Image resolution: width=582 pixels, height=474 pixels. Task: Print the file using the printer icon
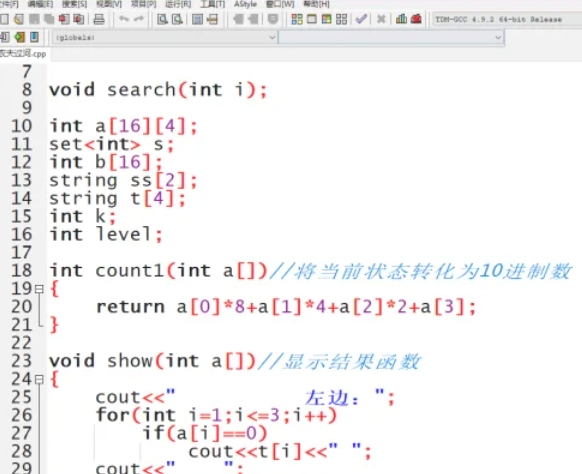(x=99, y=19)
